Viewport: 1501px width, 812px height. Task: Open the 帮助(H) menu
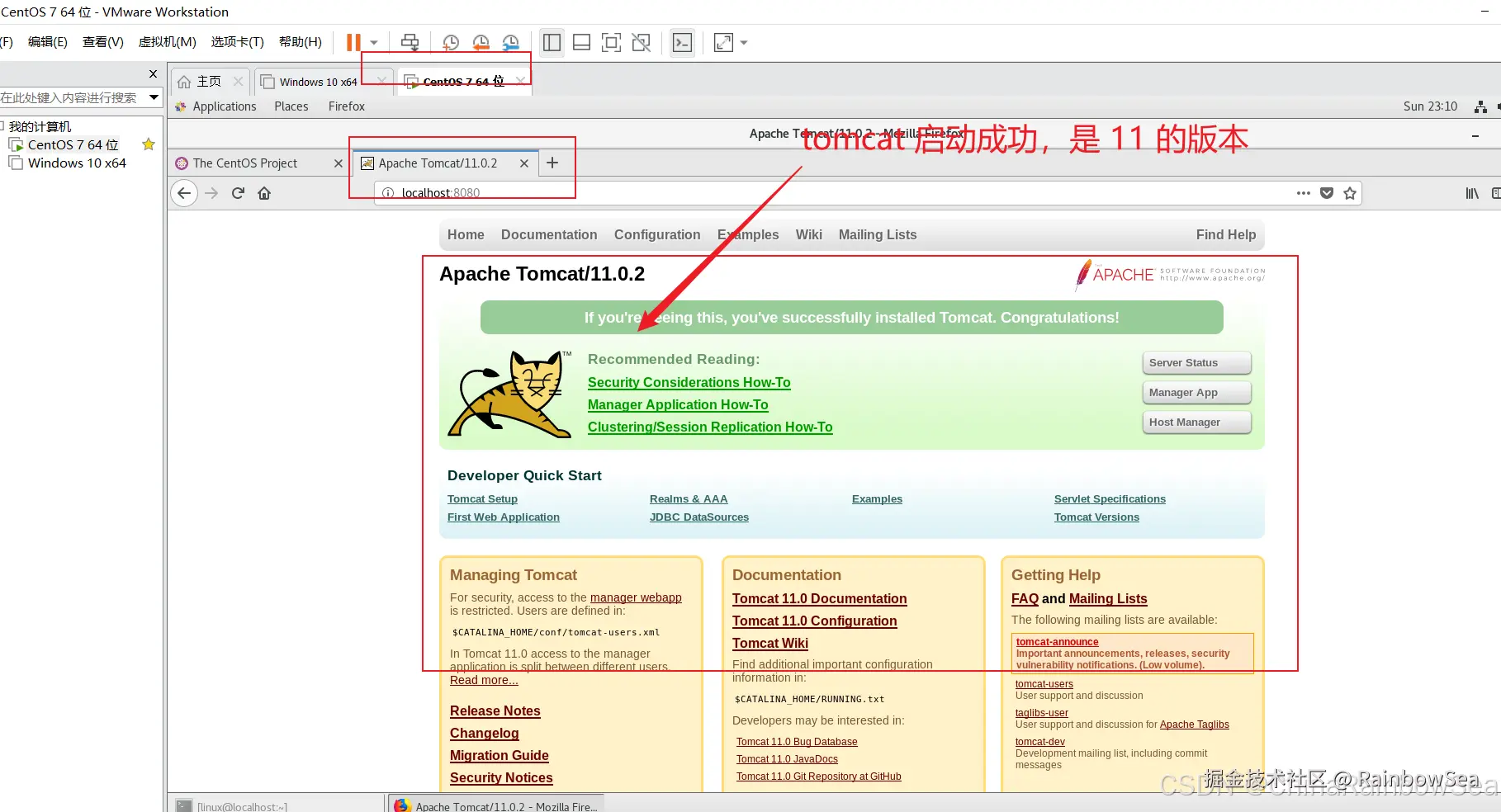pos(301,42)
